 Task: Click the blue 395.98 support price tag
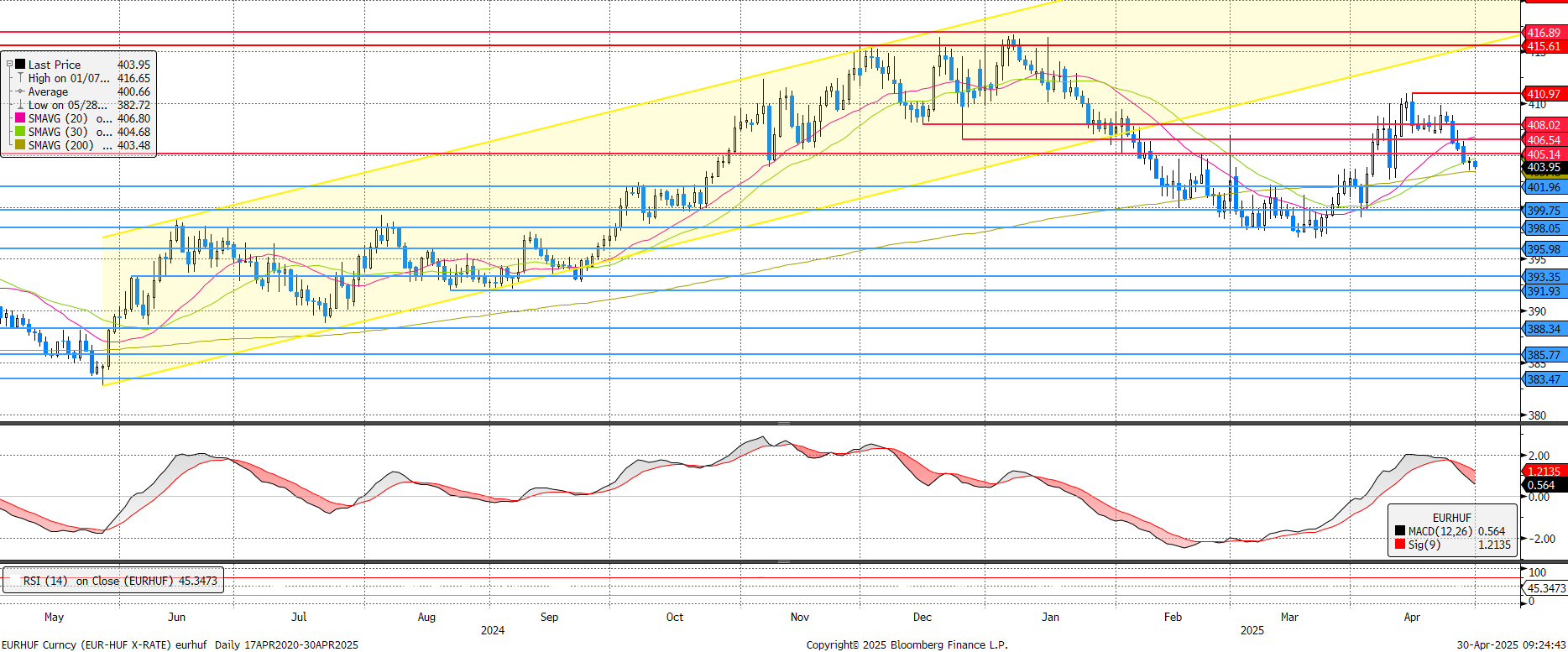1543,249
